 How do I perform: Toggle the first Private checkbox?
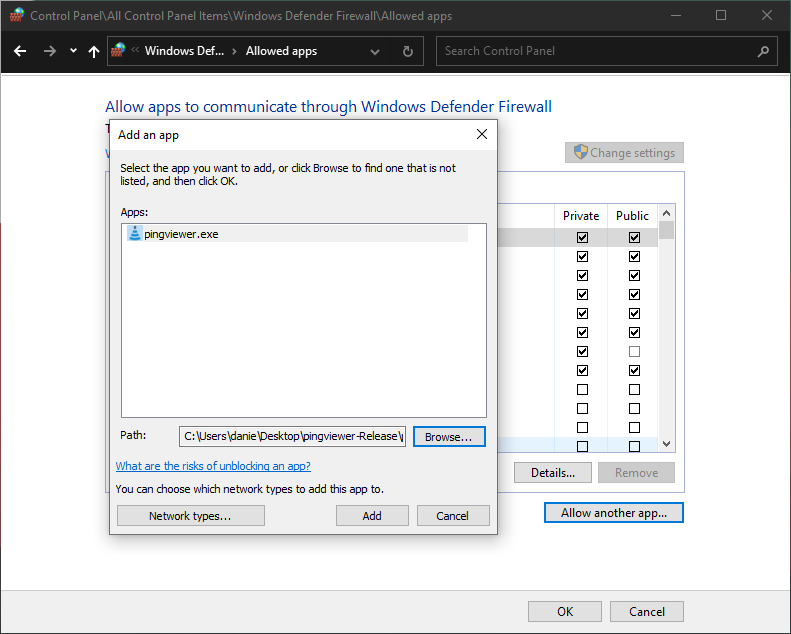point(582,238)
